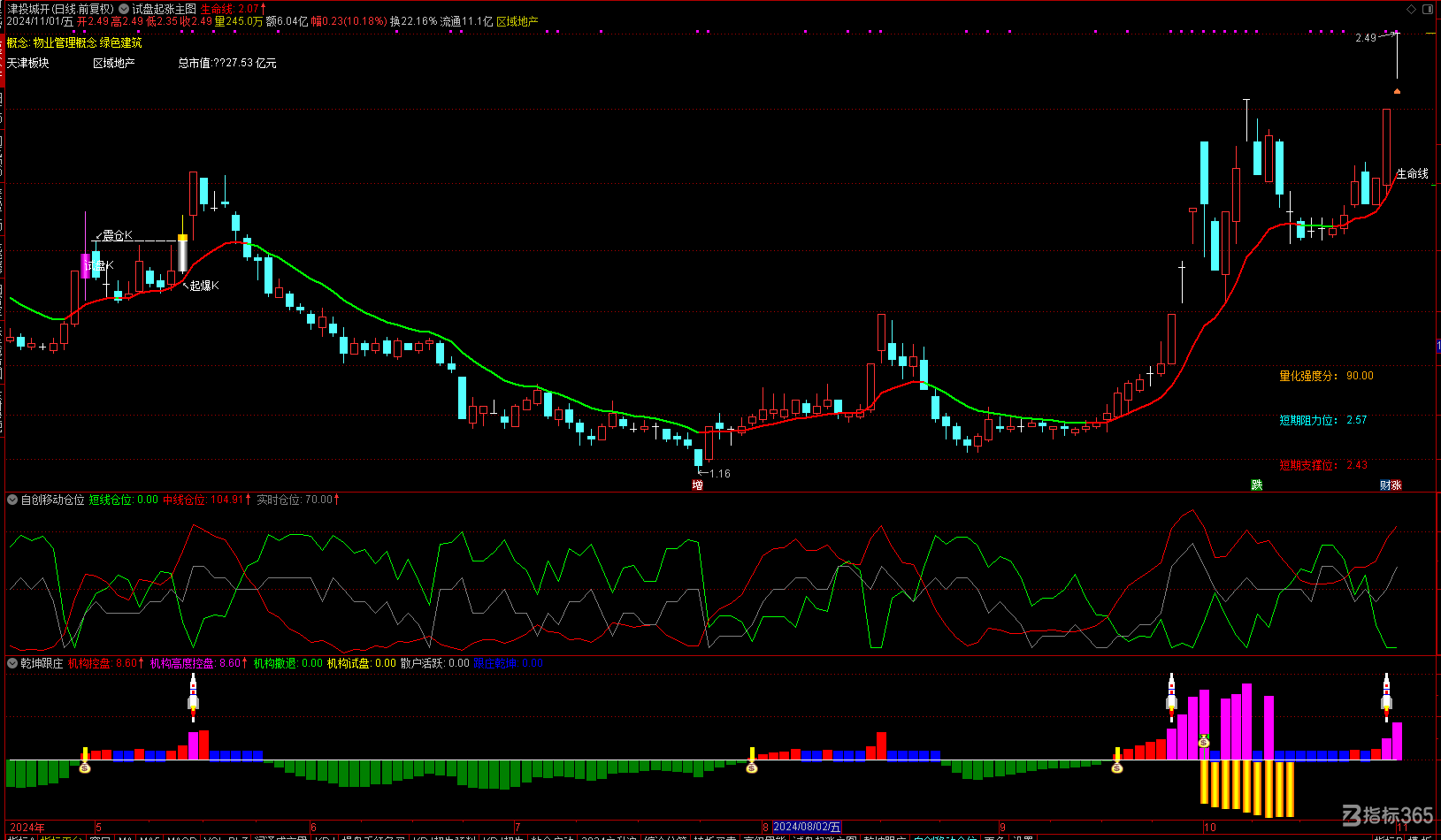Viewport: 1441px width, 840px height.
Task: Click the green money bag on magenta bars
Action: (x=1204, y=741)
